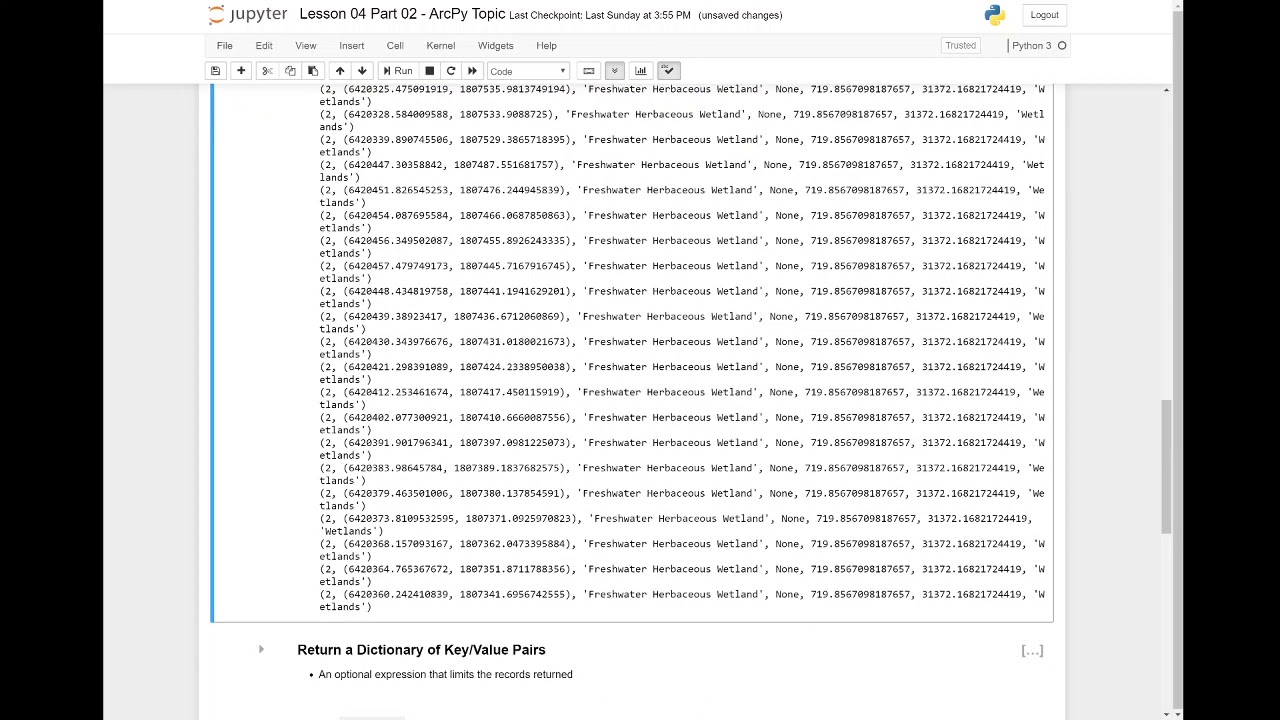The height and width of the screenshot is (720, 1280).
Task: Open the Edit menu
Action: click(264, 45)
